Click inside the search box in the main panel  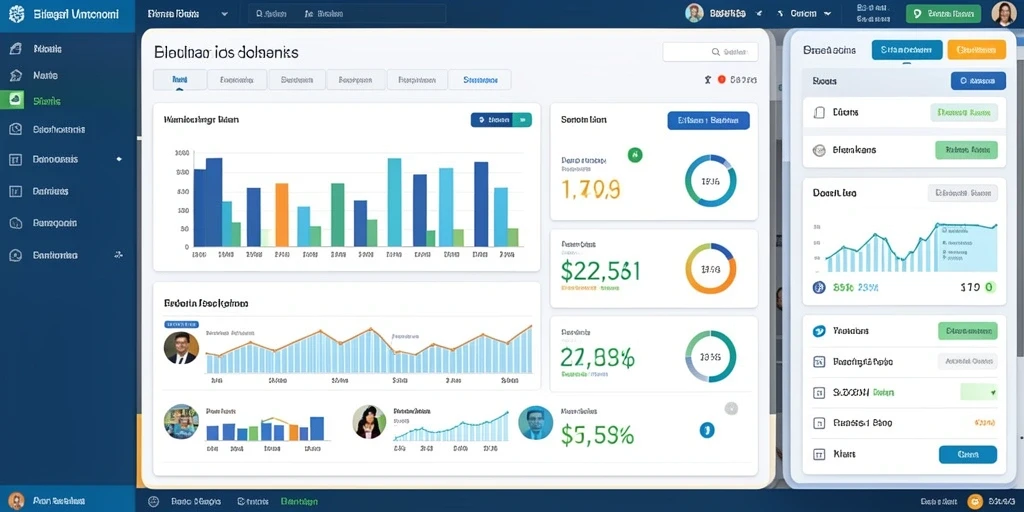(x=711, y=52)
